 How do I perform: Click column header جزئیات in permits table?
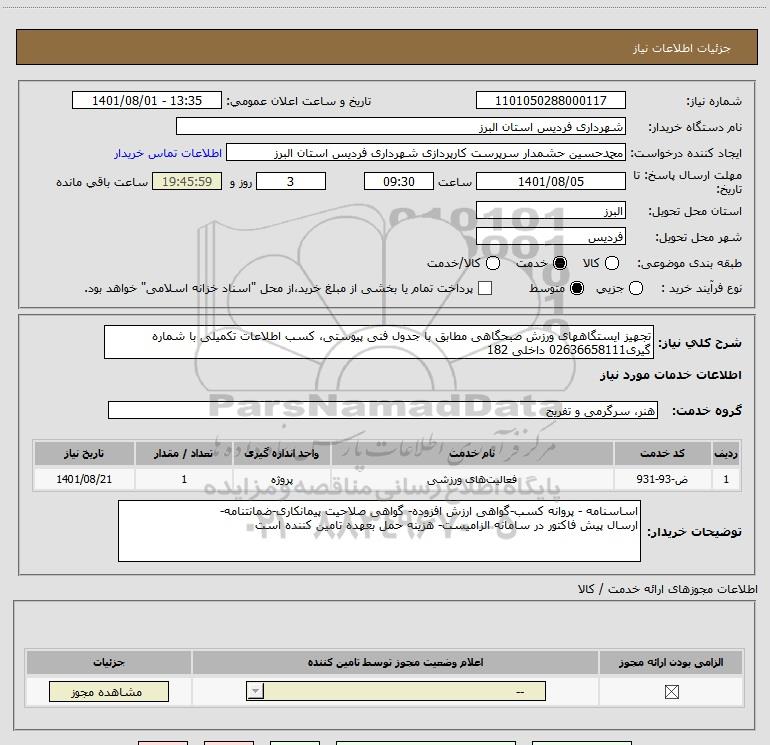coord(109,662)
